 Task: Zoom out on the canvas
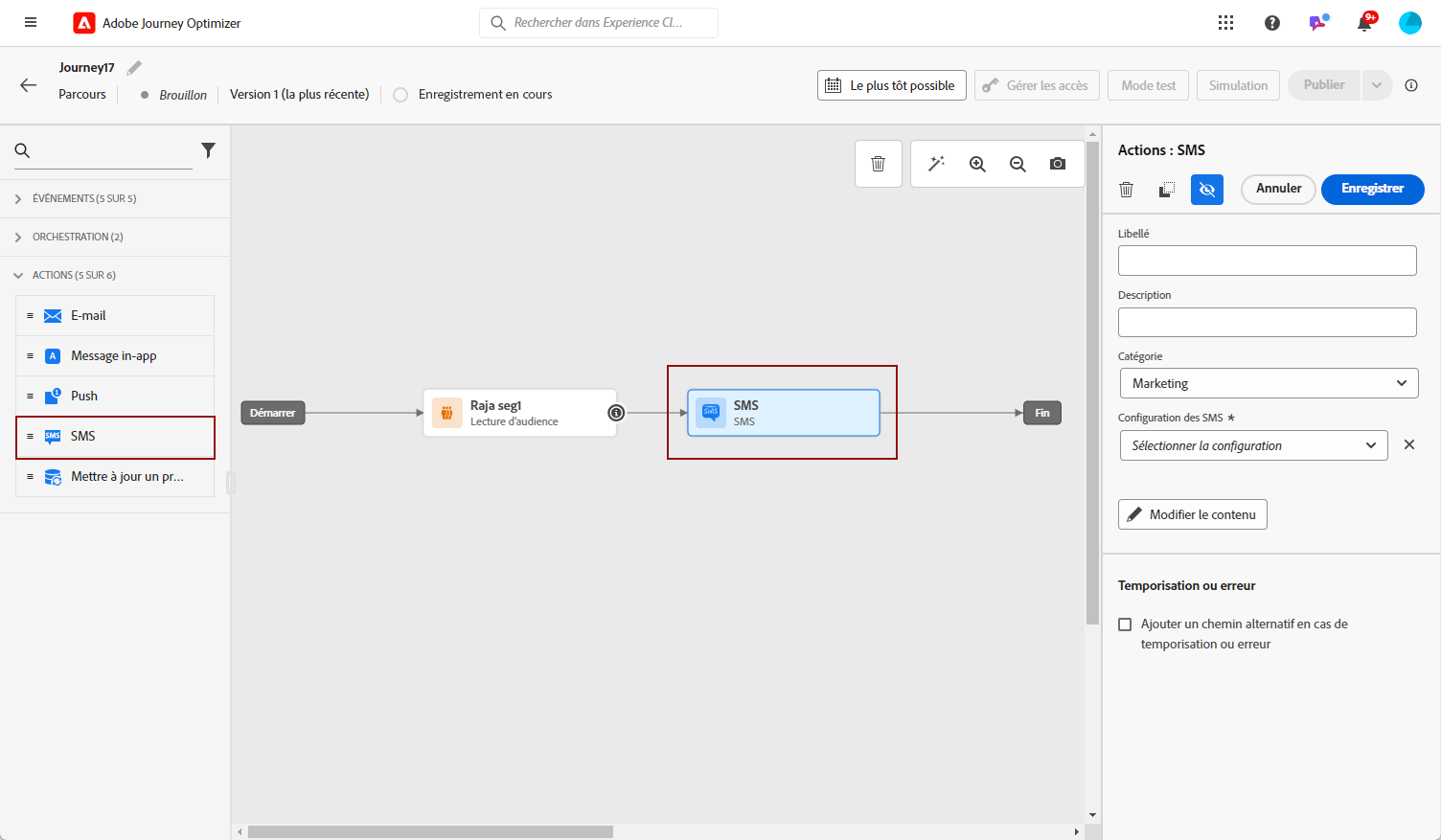pos(1018,164)
